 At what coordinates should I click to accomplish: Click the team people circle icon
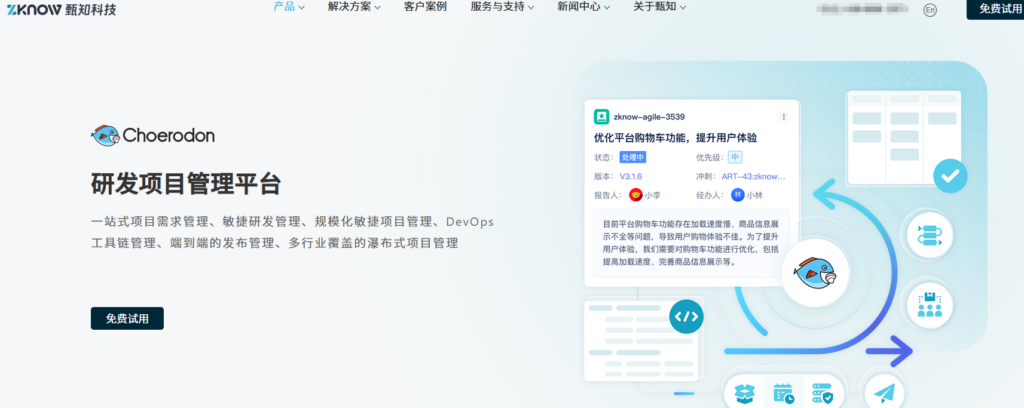click(929, 305)
